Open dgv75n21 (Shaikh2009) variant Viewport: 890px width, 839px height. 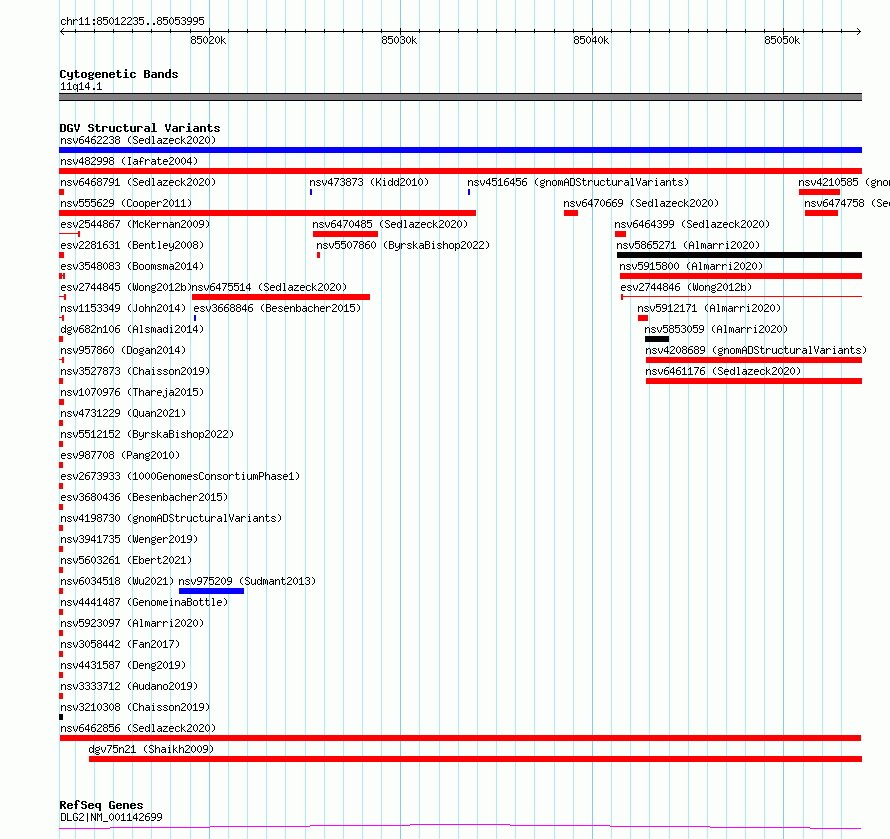151,749
